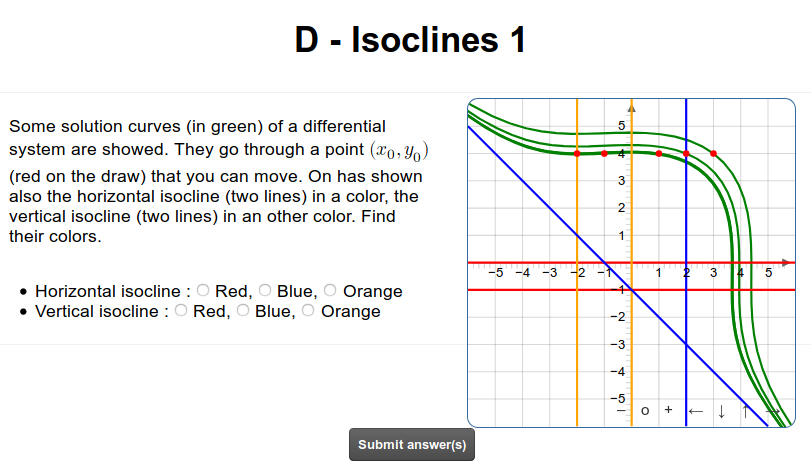Viewport: 811px width, 472px height.
Task: Click the rightmost red point on the curve
Action: point(713,153)
